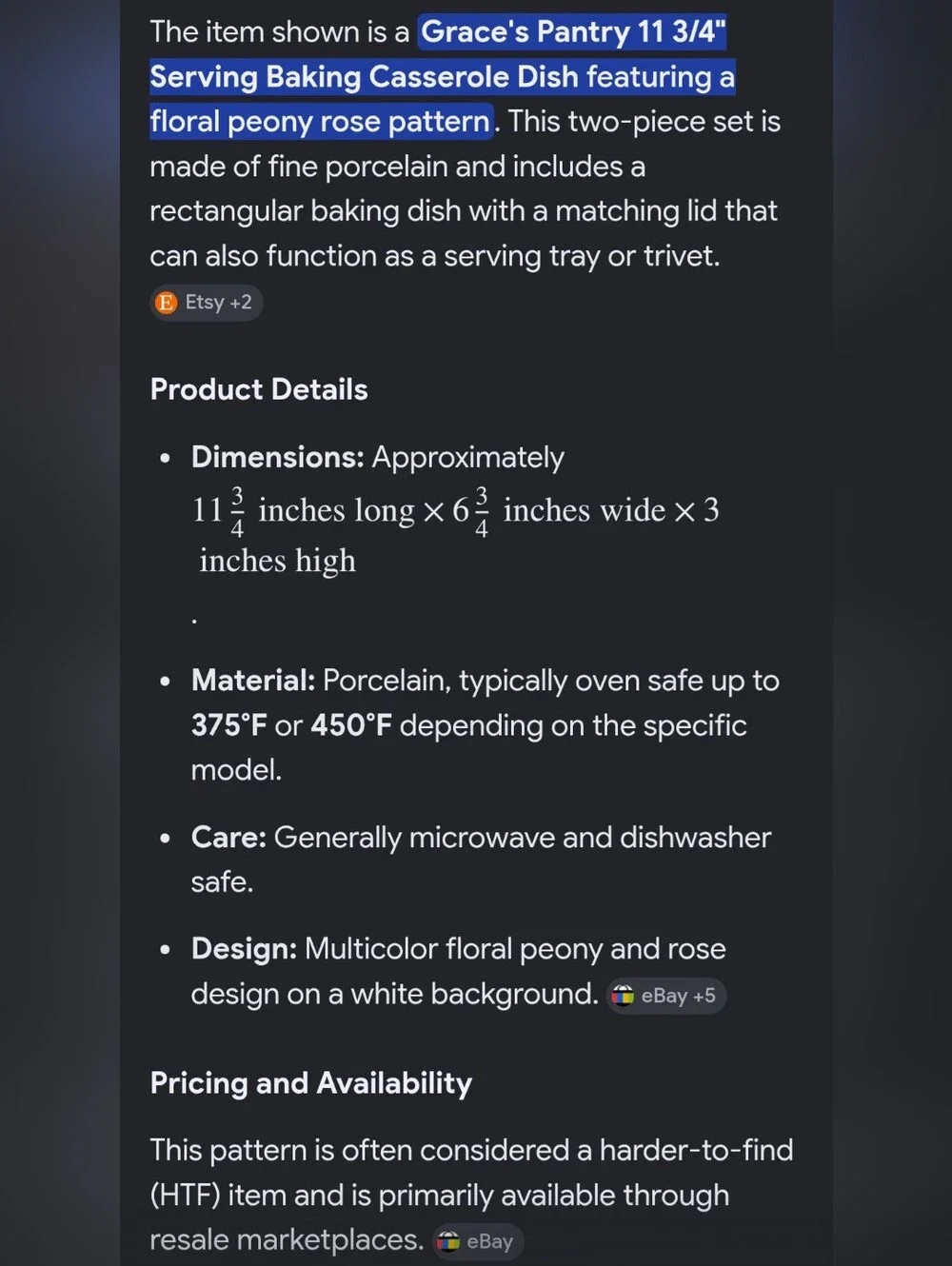Open the Etsy +2 source chip

pyautogui.click(x=206, y=303)
